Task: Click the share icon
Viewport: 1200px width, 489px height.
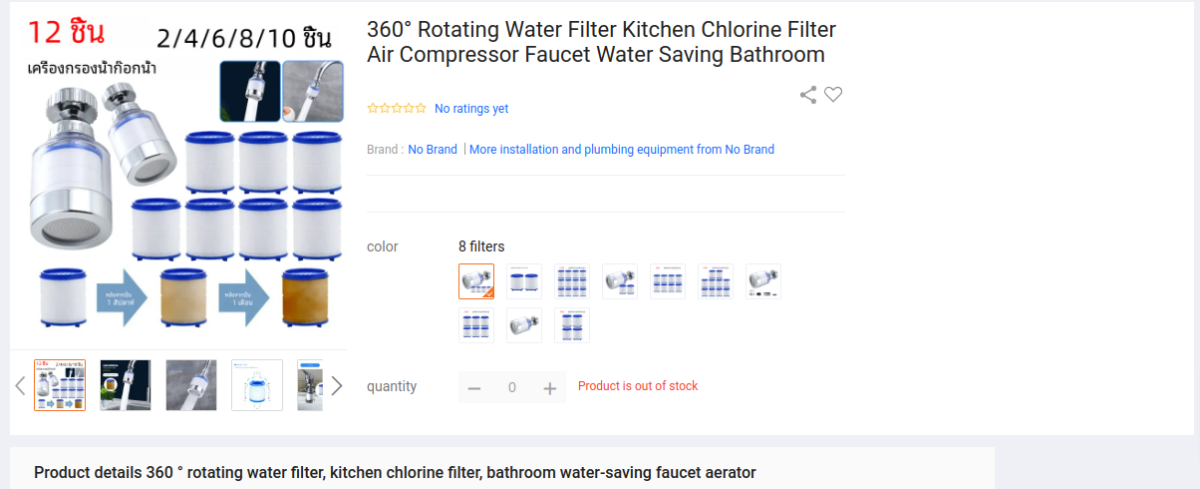Action: pyautogui.click(x=808, y=95)
